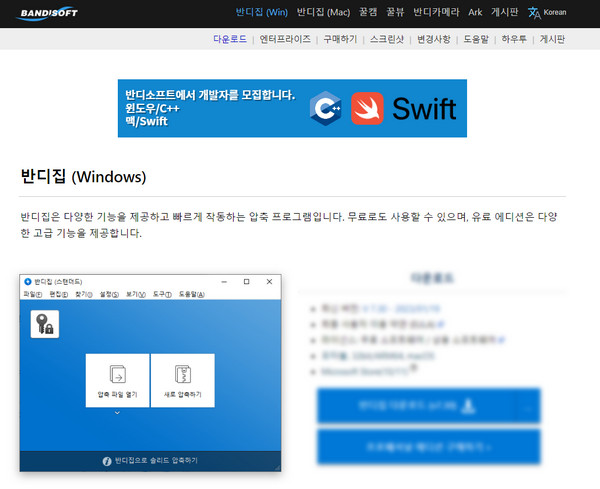The height and width of the screenshot is (489, 600).
Task: Click the second blurred blue button
Action: click(x=429, y=447)
